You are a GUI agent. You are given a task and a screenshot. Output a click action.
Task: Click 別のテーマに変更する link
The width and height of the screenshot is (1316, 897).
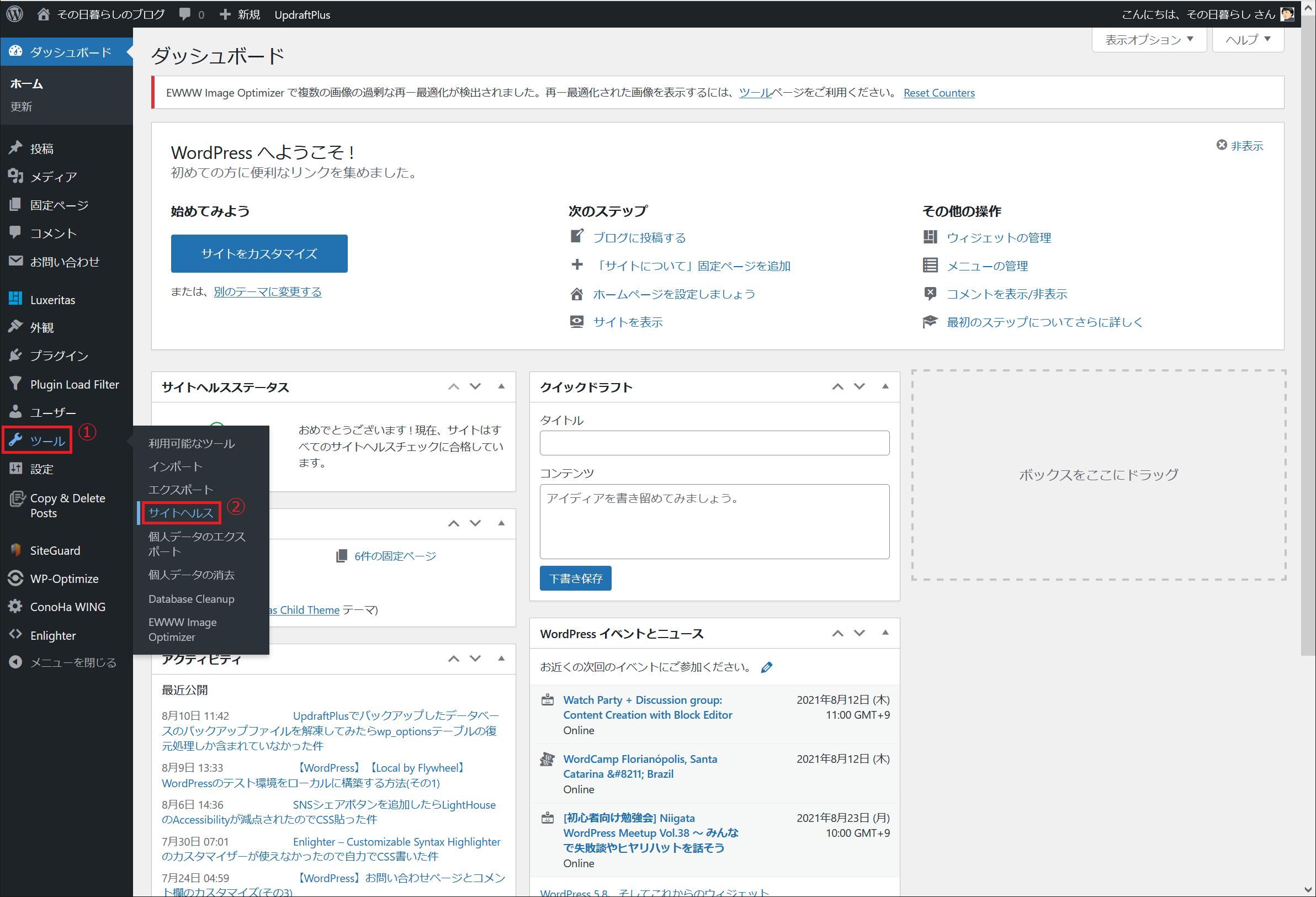pyautogui.click(x=267, y=291)
